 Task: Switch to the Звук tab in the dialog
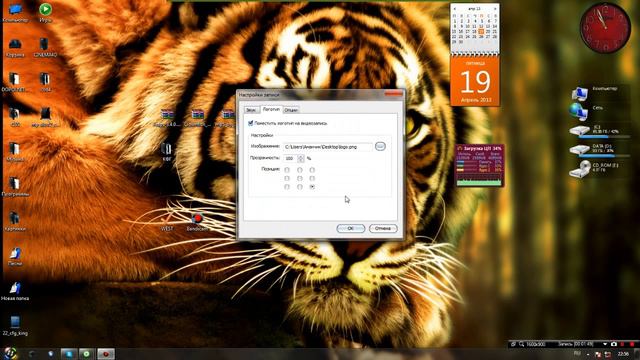(251, 110)
